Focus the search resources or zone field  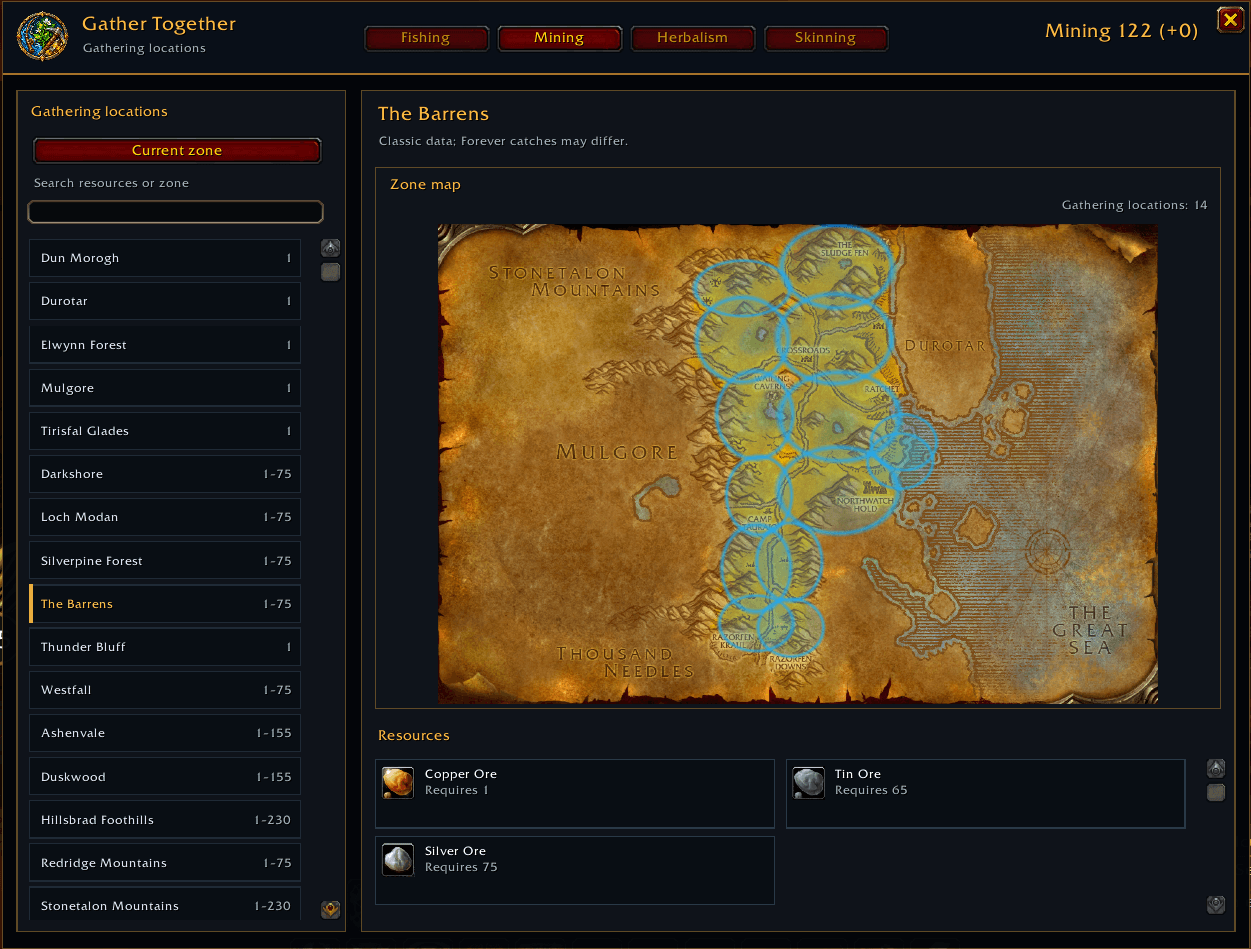point(176,212)
